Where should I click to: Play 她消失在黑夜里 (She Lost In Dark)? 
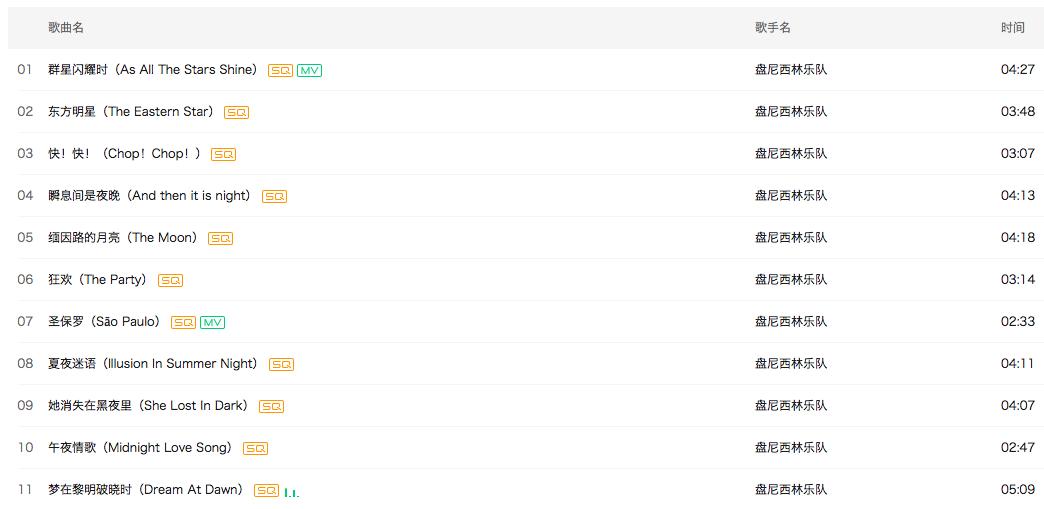(x=148, y=406)
